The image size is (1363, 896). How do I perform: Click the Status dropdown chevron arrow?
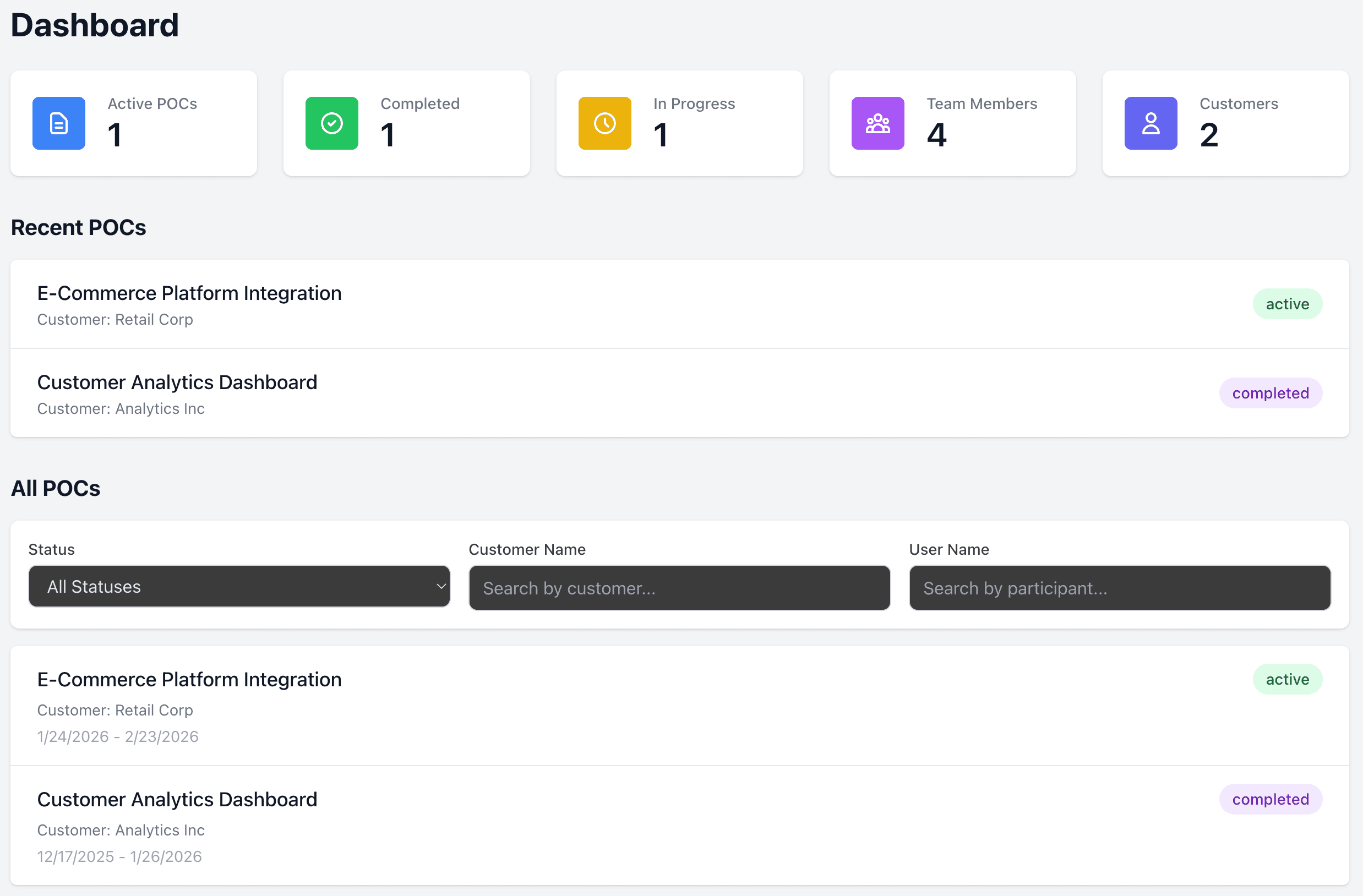click(x=440, y=586)
